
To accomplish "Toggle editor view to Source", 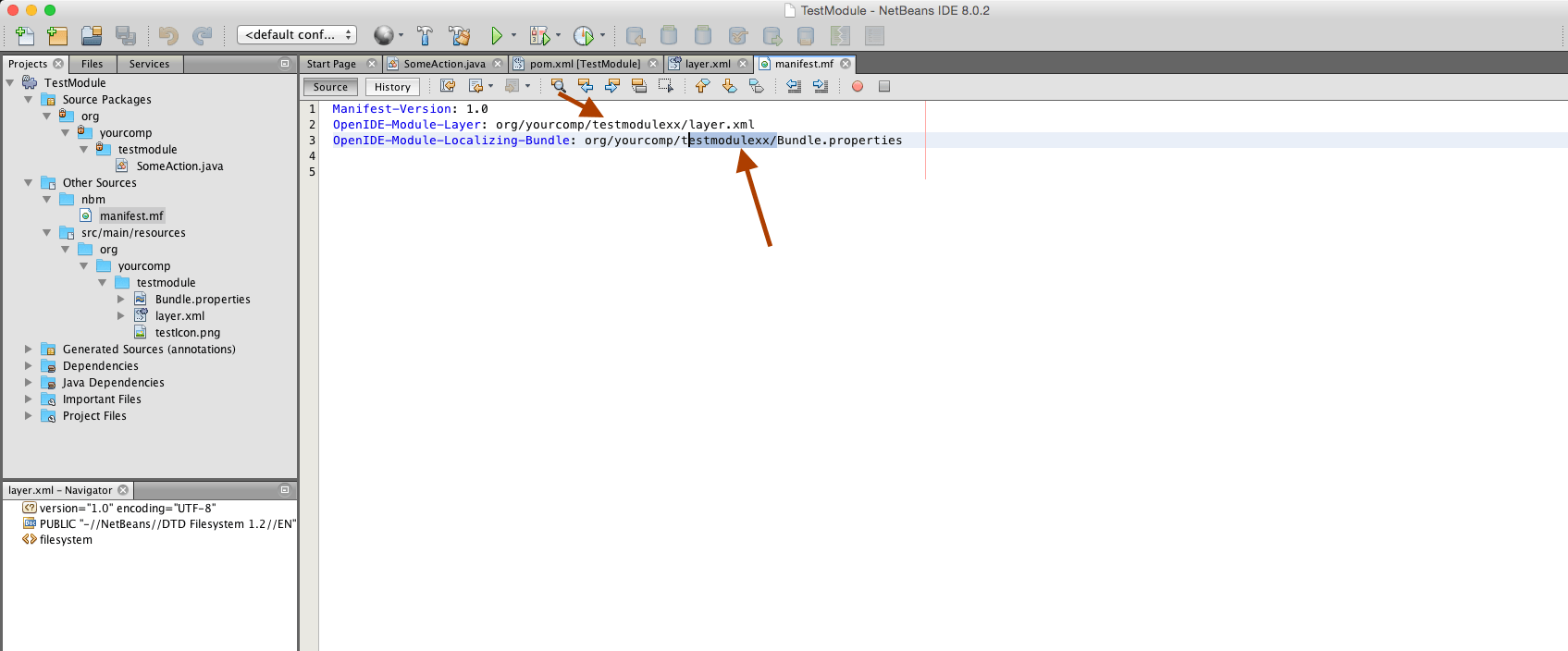I will 330,87.
